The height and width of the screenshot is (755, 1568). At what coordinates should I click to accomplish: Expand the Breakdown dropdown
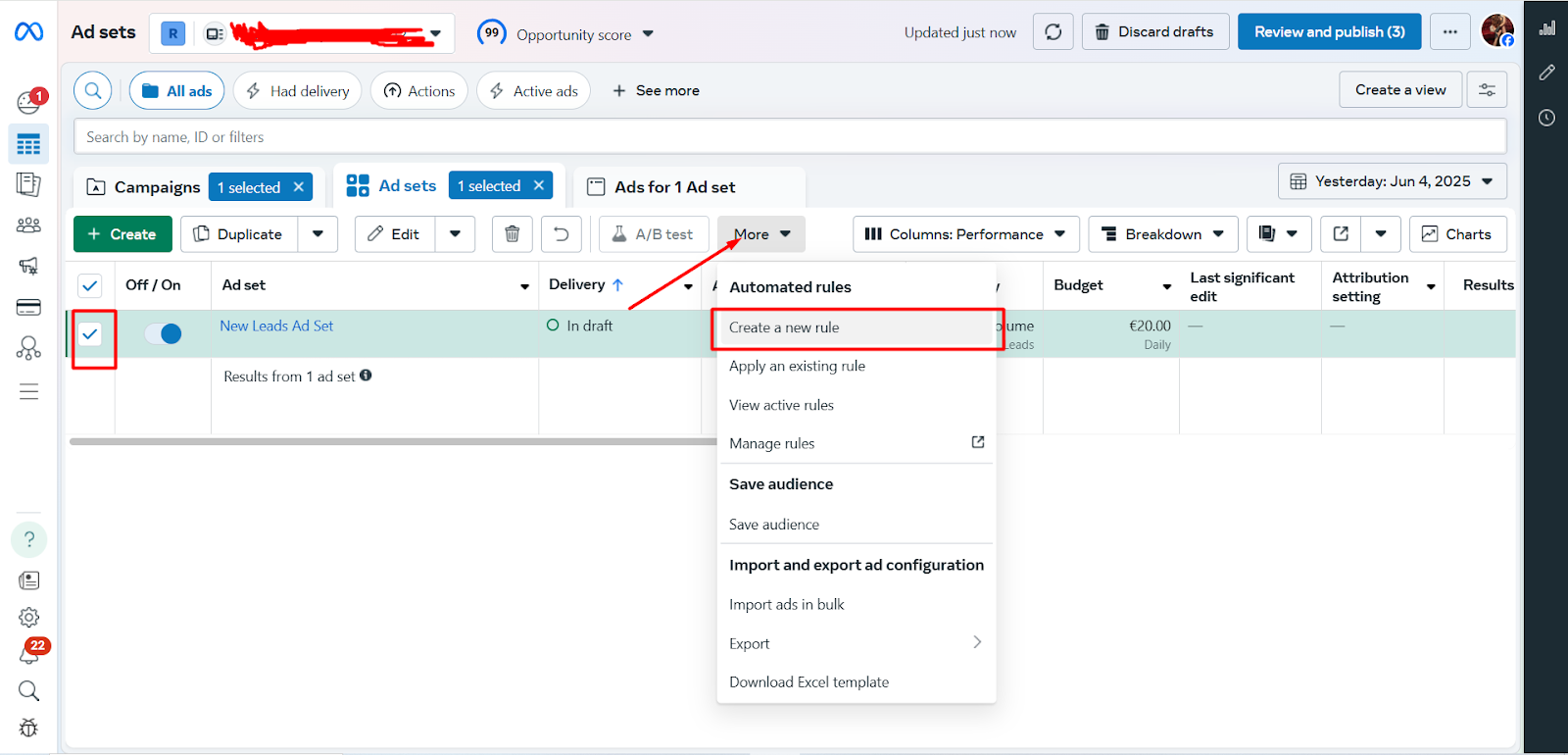pos(1163,234)
